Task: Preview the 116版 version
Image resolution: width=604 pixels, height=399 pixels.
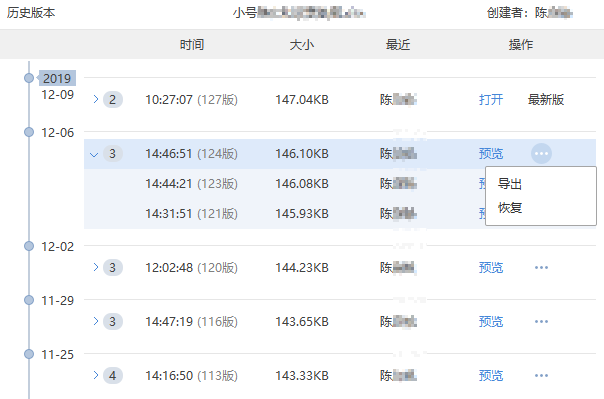Action: point(491,322)
